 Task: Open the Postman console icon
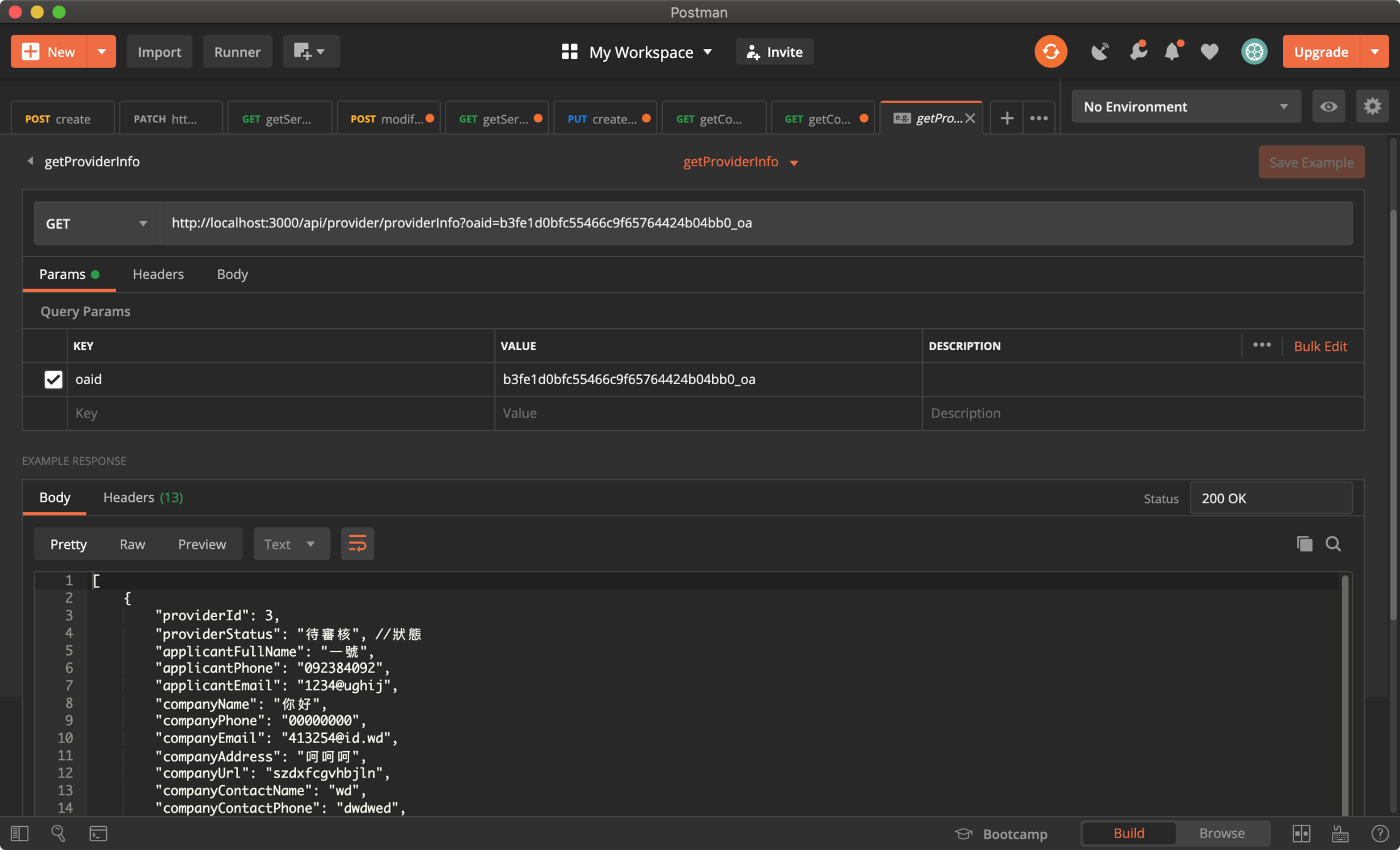98,834
